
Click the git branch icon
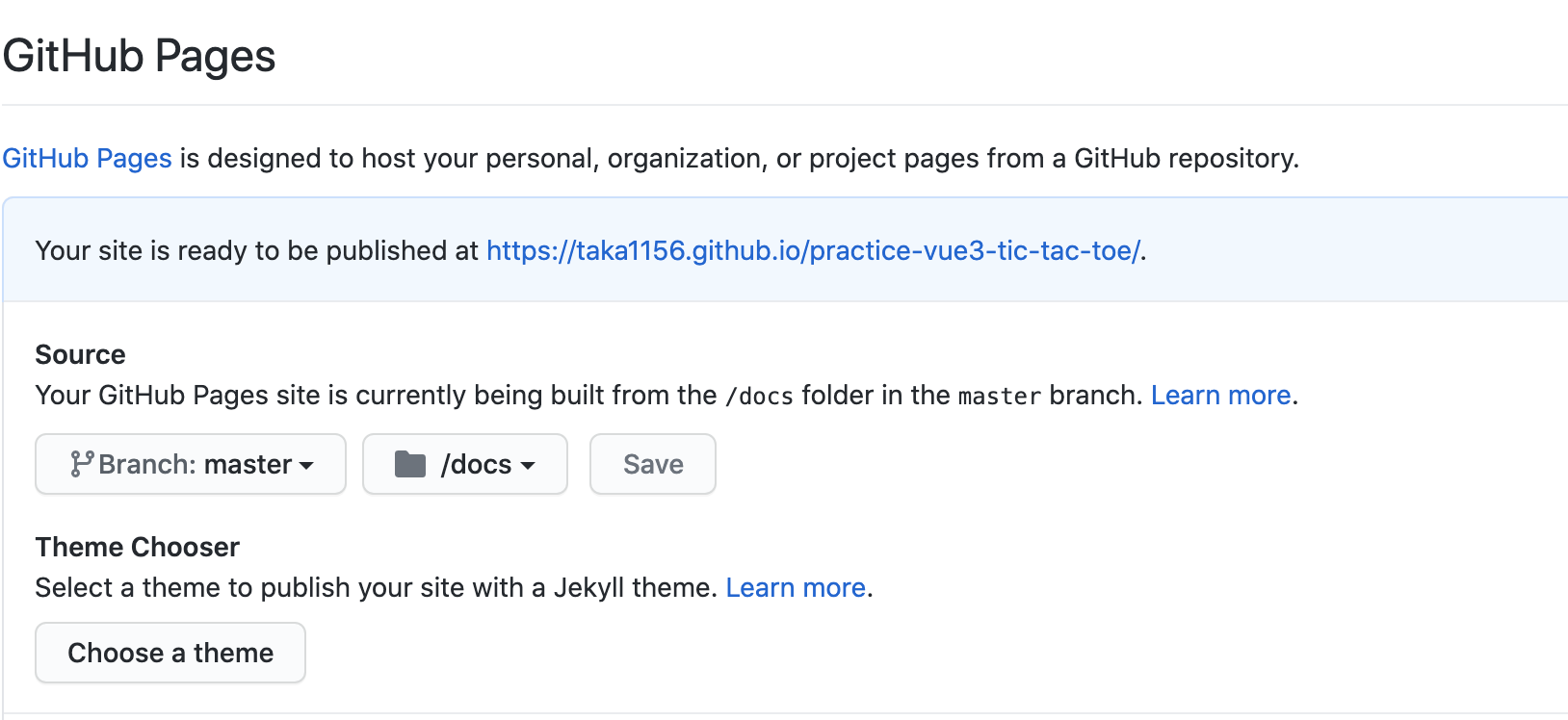click(82, 464)
